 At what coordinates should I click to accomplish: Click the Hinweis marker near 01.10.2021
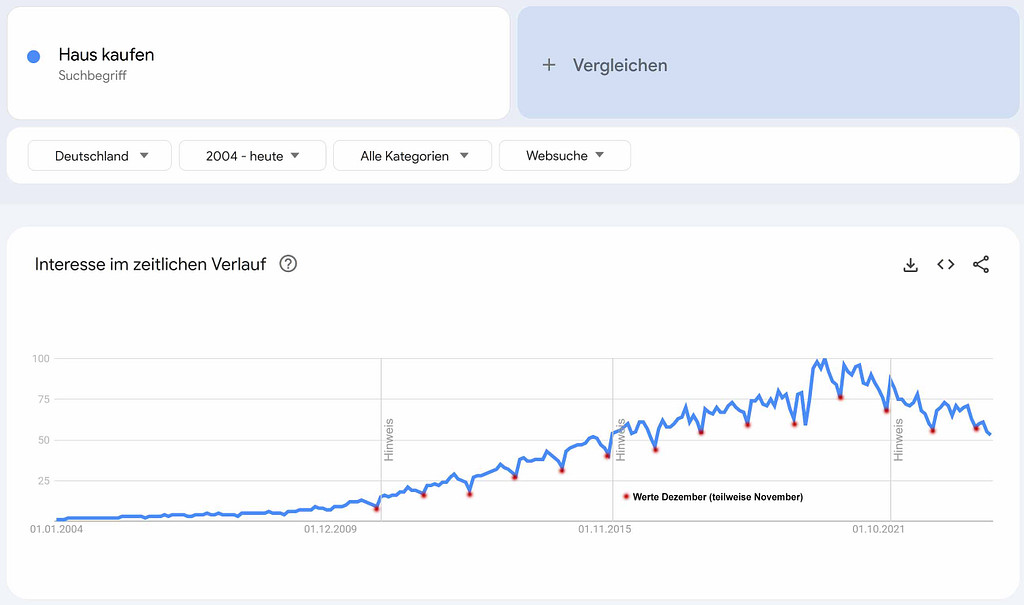[899, 439]
